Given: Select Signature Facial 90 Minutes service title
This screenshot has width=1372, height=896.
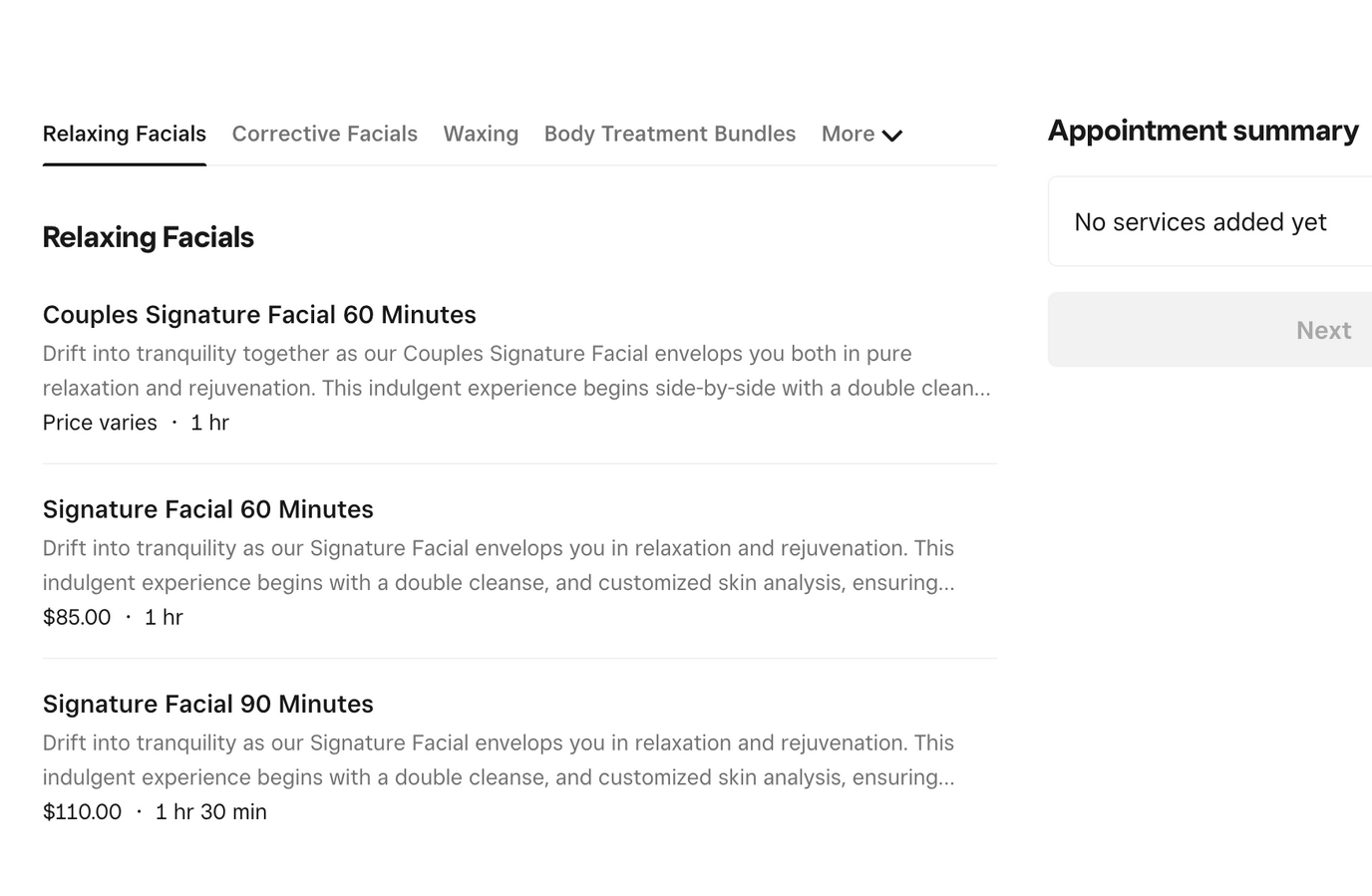Looking at the screenshot, I should coord(207,704).
